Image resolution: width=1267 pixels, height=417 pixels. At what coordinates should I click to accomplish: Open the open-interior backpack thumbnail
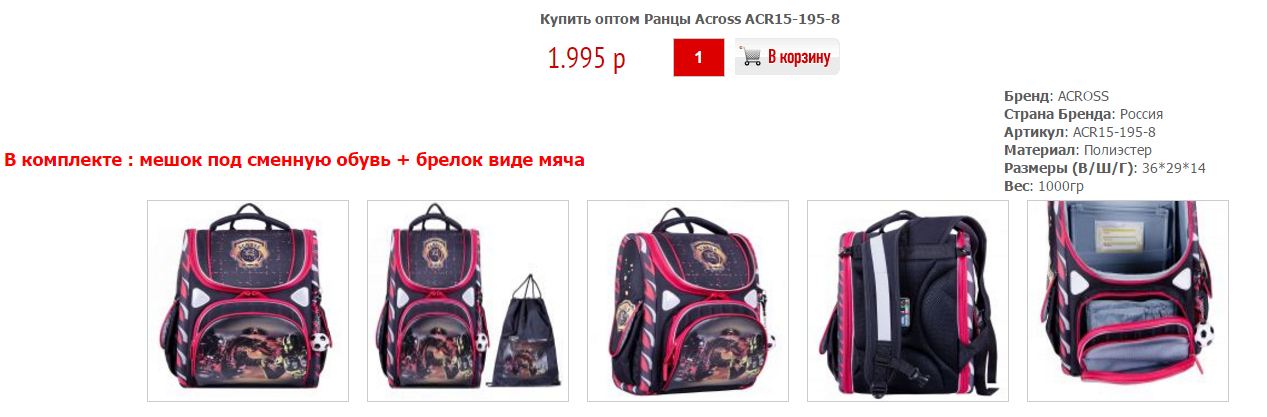tap(1128, 301)
